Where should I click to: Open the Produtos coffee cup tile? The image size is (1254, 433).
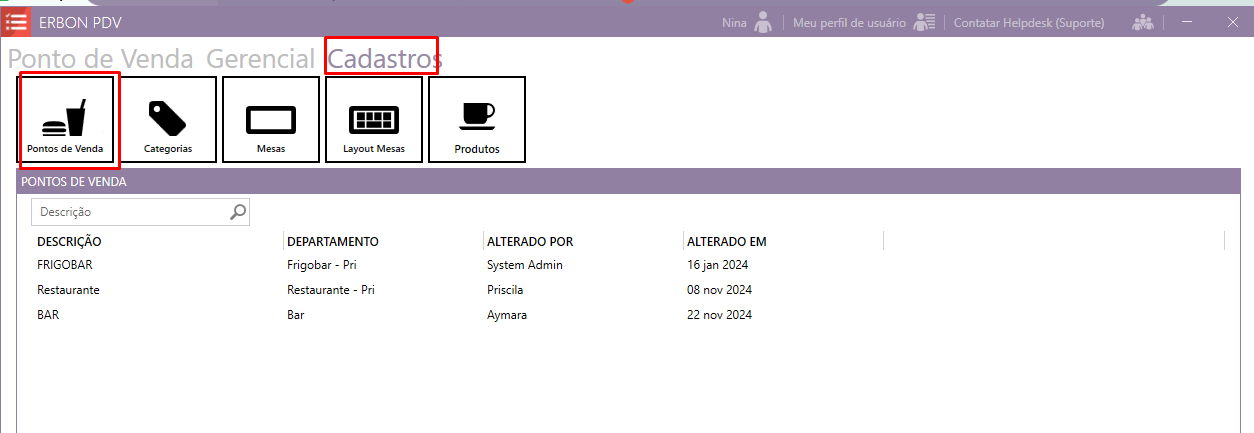coord(477,120)
